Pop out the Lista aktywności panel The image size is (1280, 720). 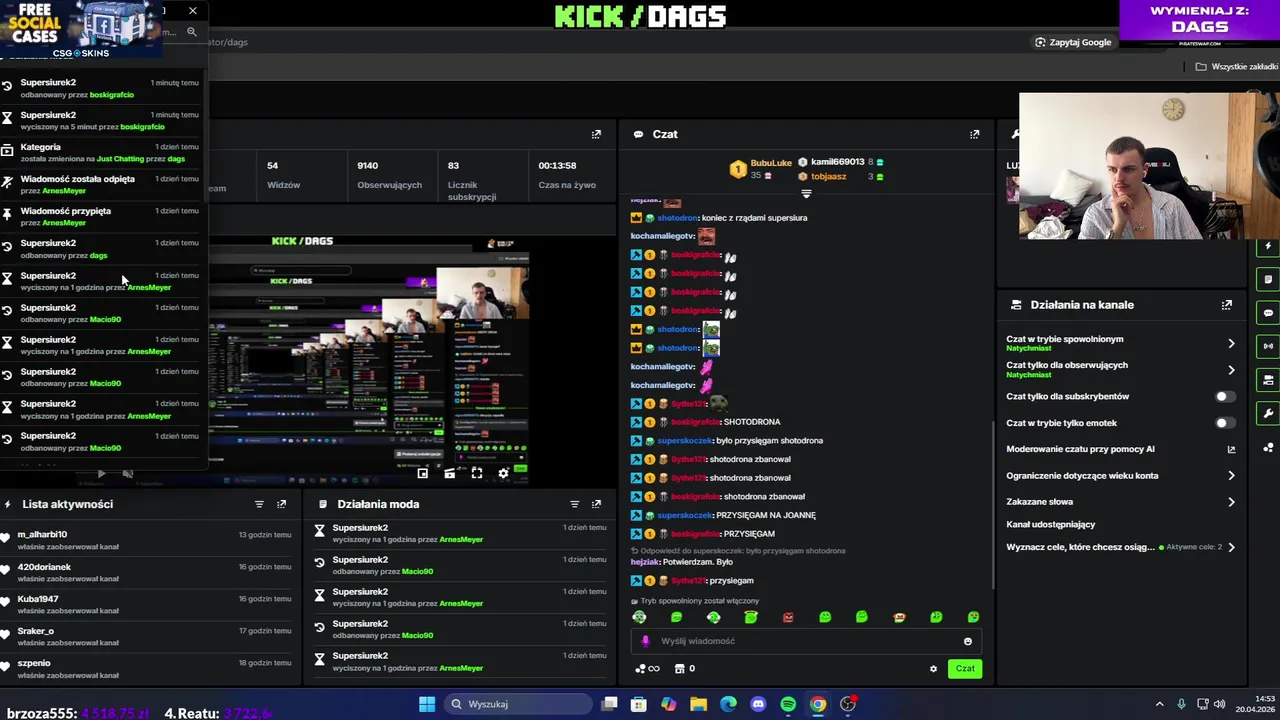(x=281, y=504)
